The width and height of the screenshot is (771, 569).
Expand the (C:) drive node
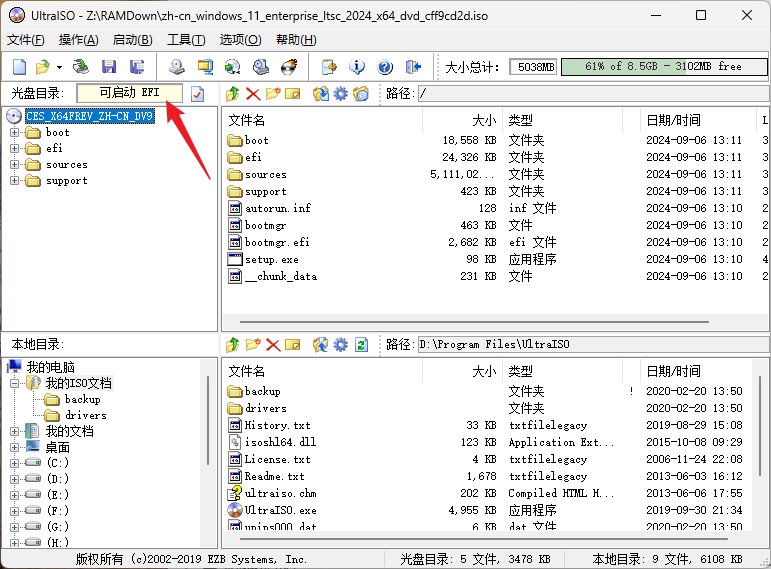14,463
